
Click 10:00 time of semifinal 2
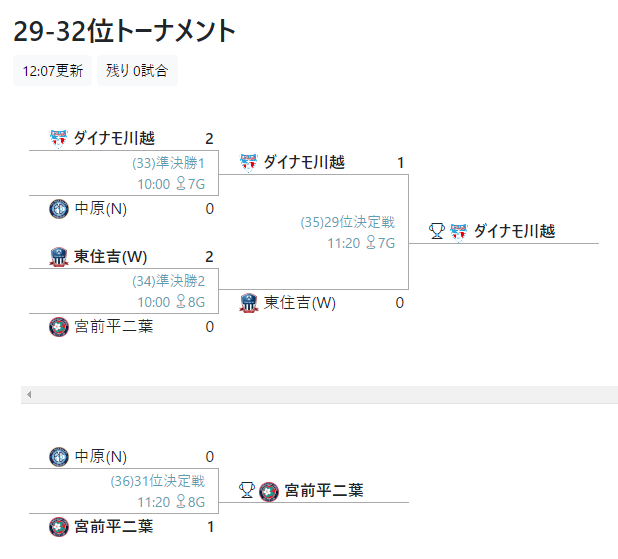tap(153, 302)
